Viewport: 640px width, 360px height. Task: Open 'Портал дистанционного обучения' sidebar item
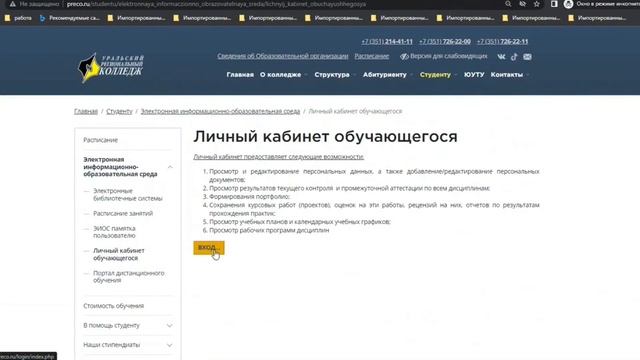coord(129,277)
